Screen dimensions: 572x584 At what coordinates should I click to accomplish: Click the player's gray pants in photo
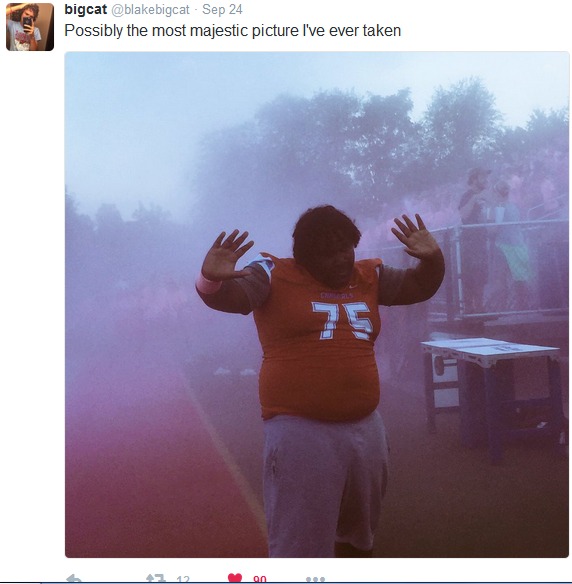pyautogui.click(x=325, y=482)
